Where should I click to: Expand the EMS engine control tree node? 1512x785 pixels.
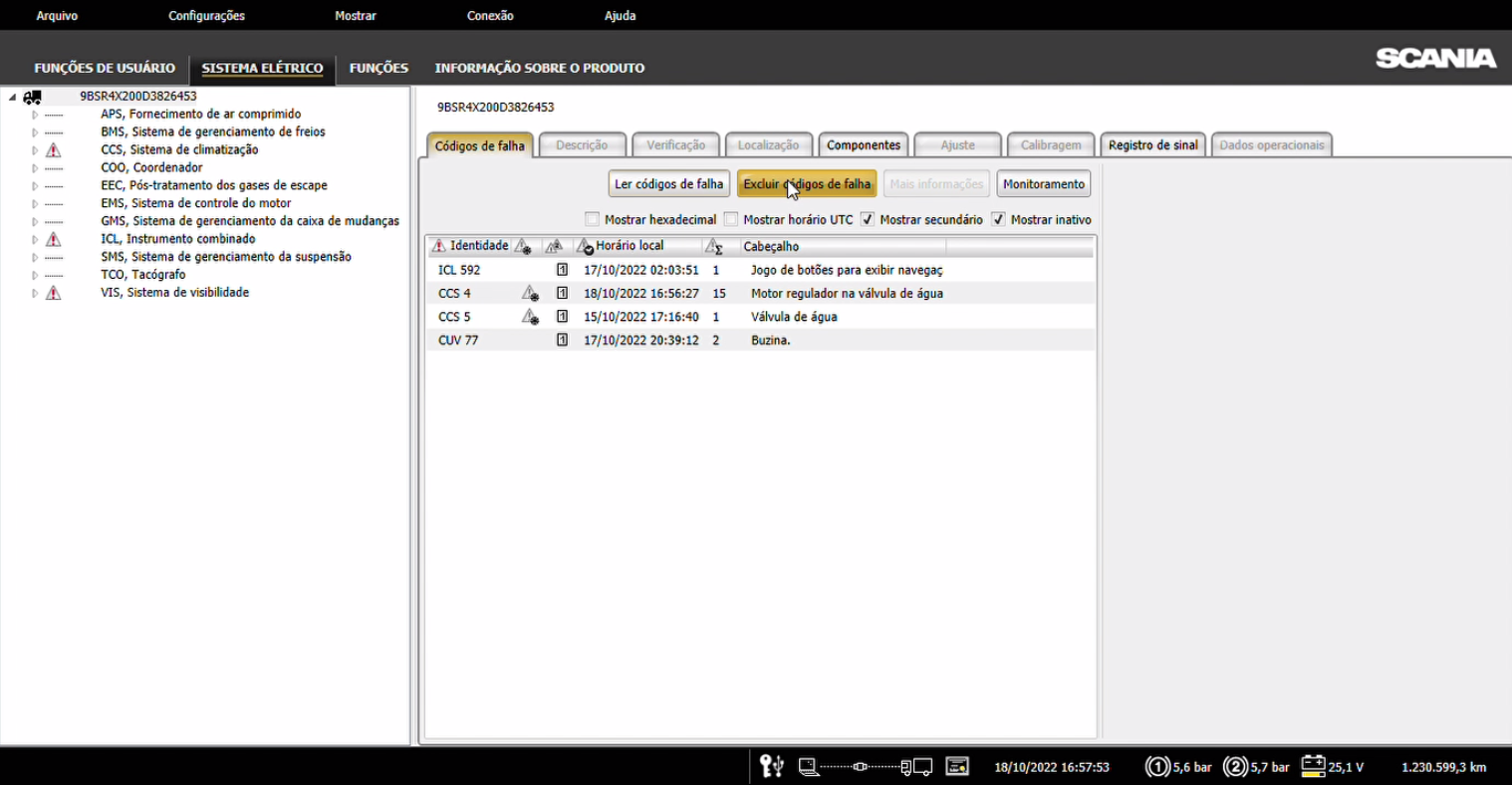click(35, 204)
